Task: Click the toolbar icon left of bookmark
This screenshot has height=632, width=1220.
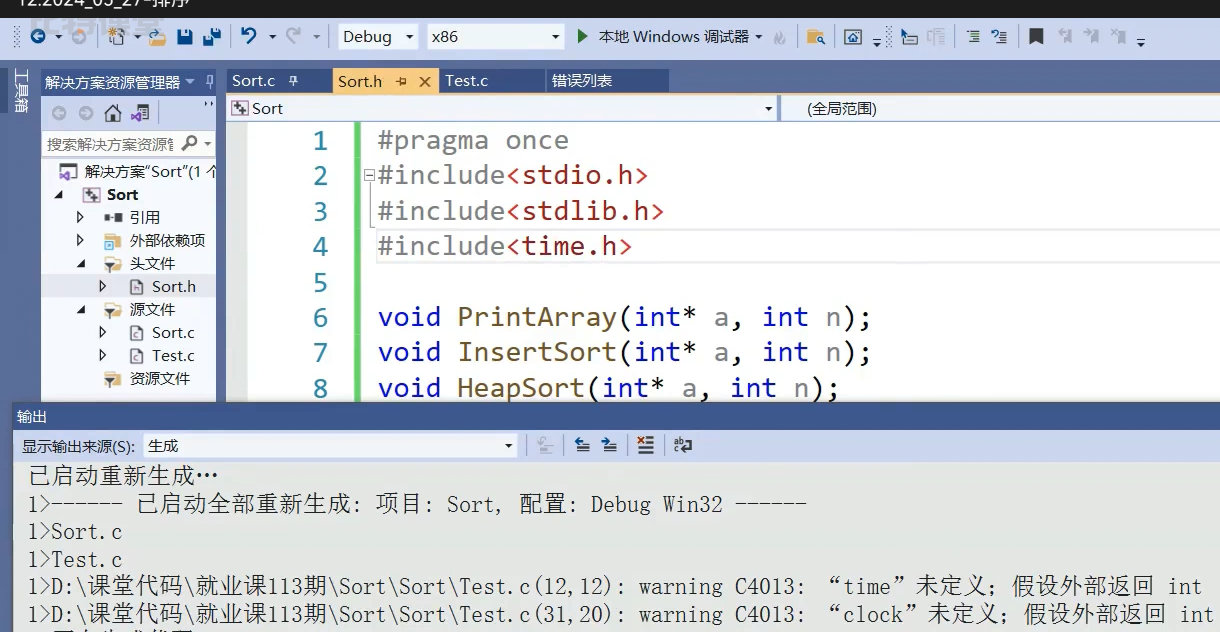Action: [998, 37]
